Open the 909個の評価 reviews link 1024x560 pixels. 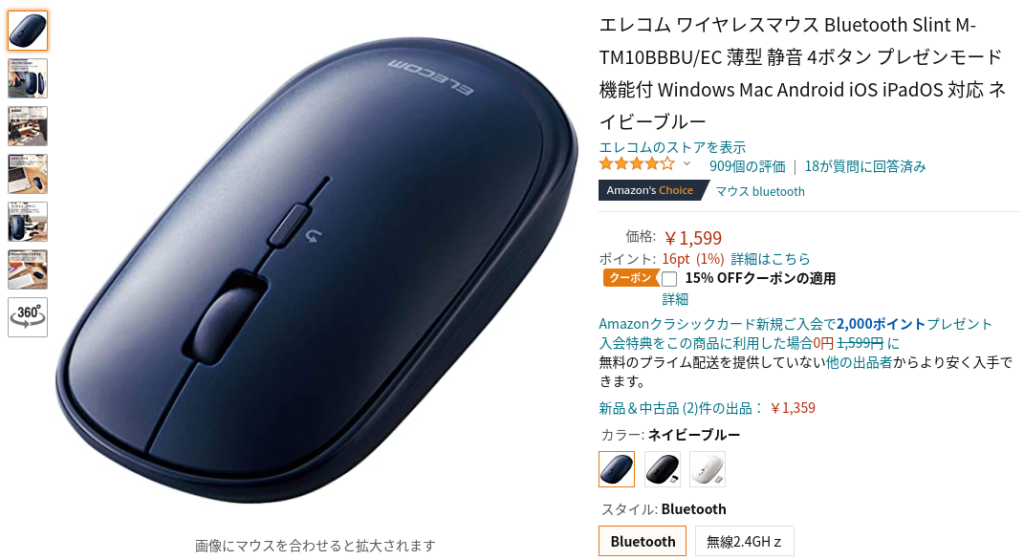[x=747, y=166]
